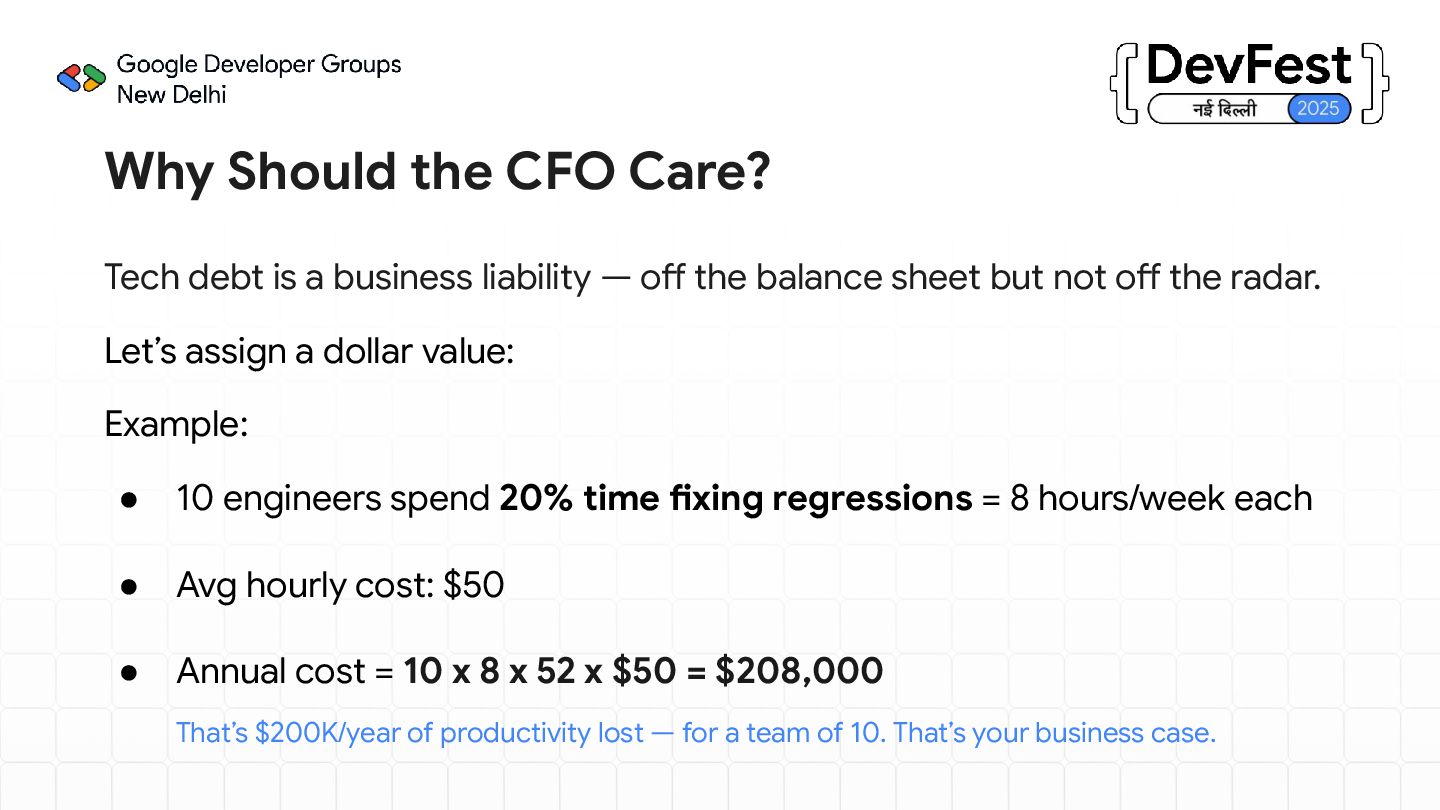The image size is (1440, 810).
Task: Click the "Avg hourly cost: $50" line
Action: (340, 585)
